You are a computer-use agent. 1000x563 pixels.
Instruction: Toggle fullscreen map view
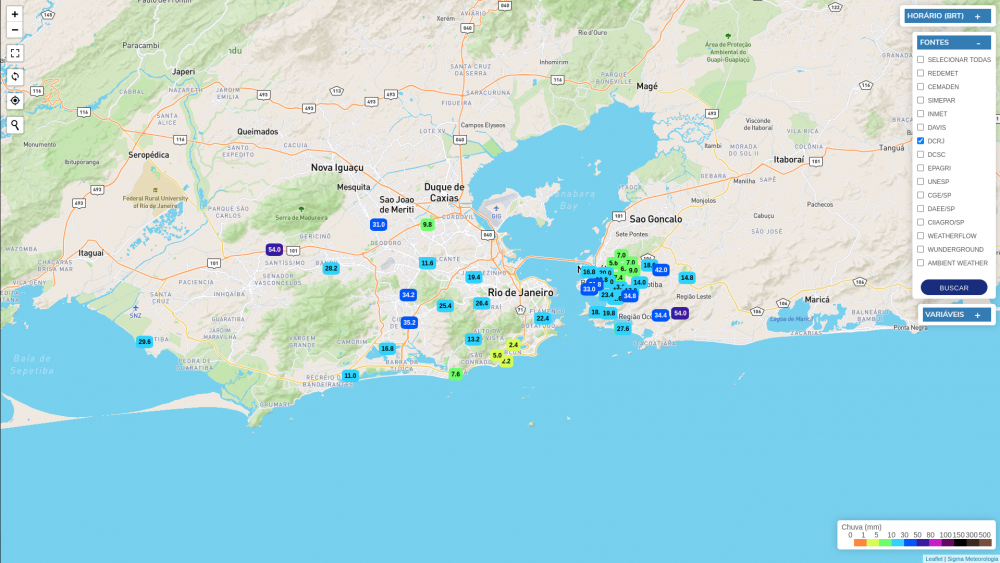15,54
